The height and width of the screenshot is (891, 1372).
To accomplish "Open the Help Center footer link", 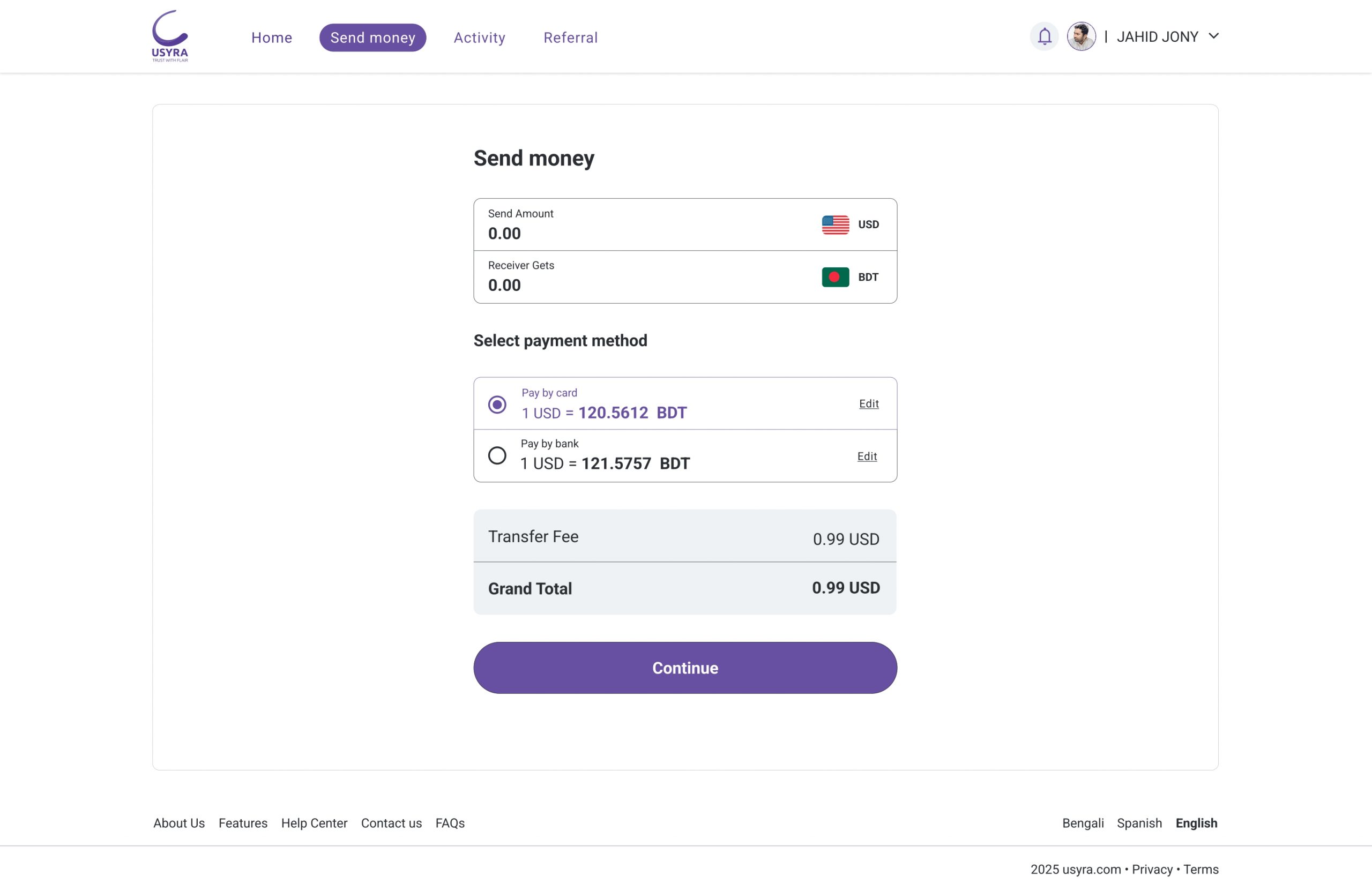I will 314,823.
